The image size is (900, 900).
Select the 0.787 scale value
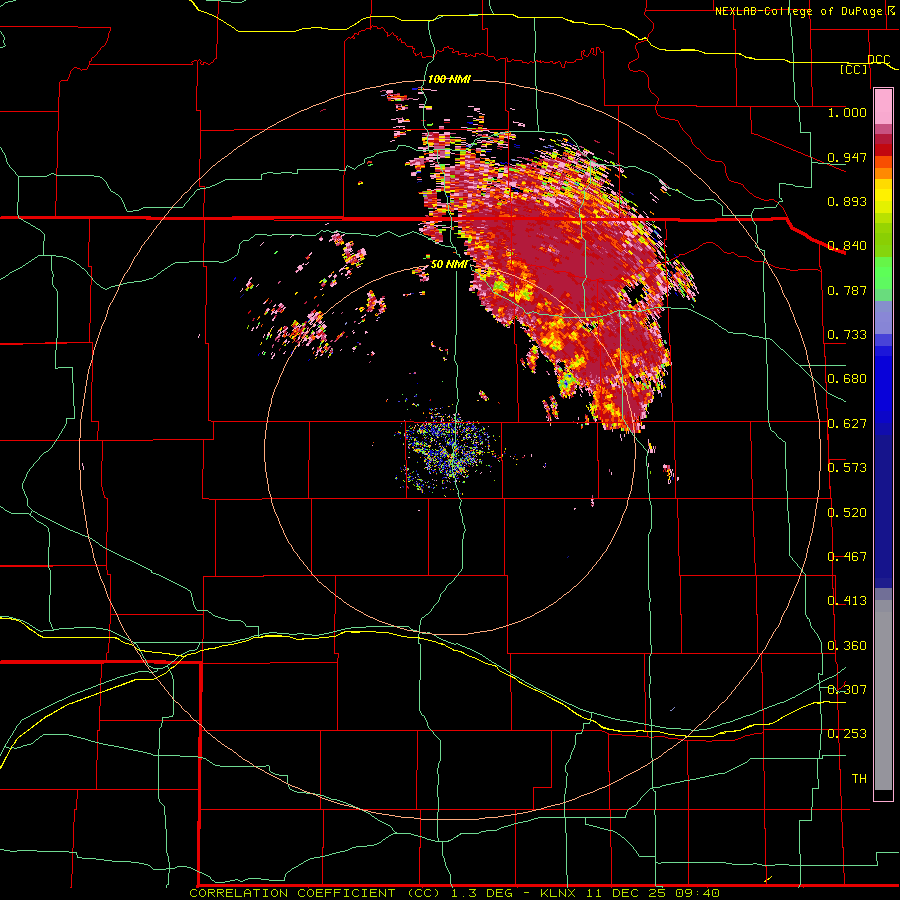tap(847, 290)
